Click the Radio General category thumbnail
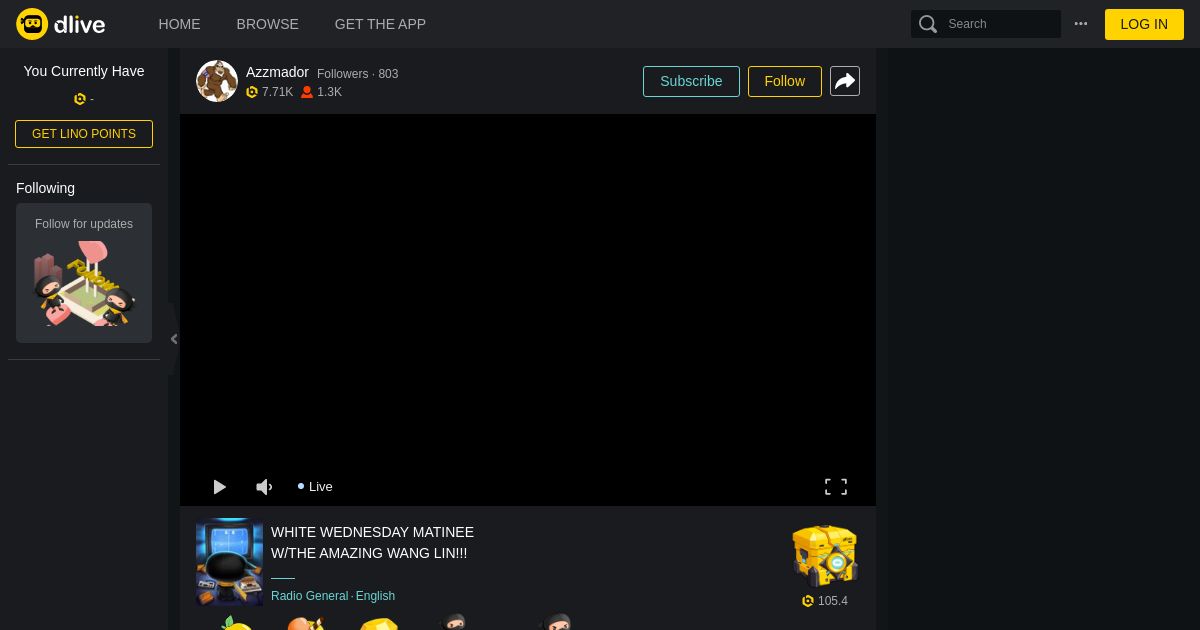The image size is (1200, 630). click(229, 562)
